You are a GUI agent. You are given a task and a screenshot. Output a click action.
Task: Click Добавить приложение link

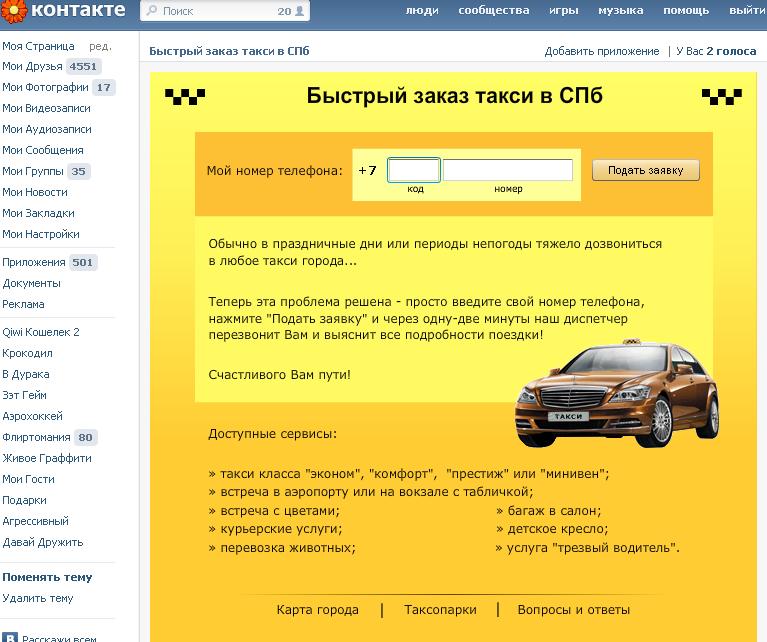(x=602, y=51)
